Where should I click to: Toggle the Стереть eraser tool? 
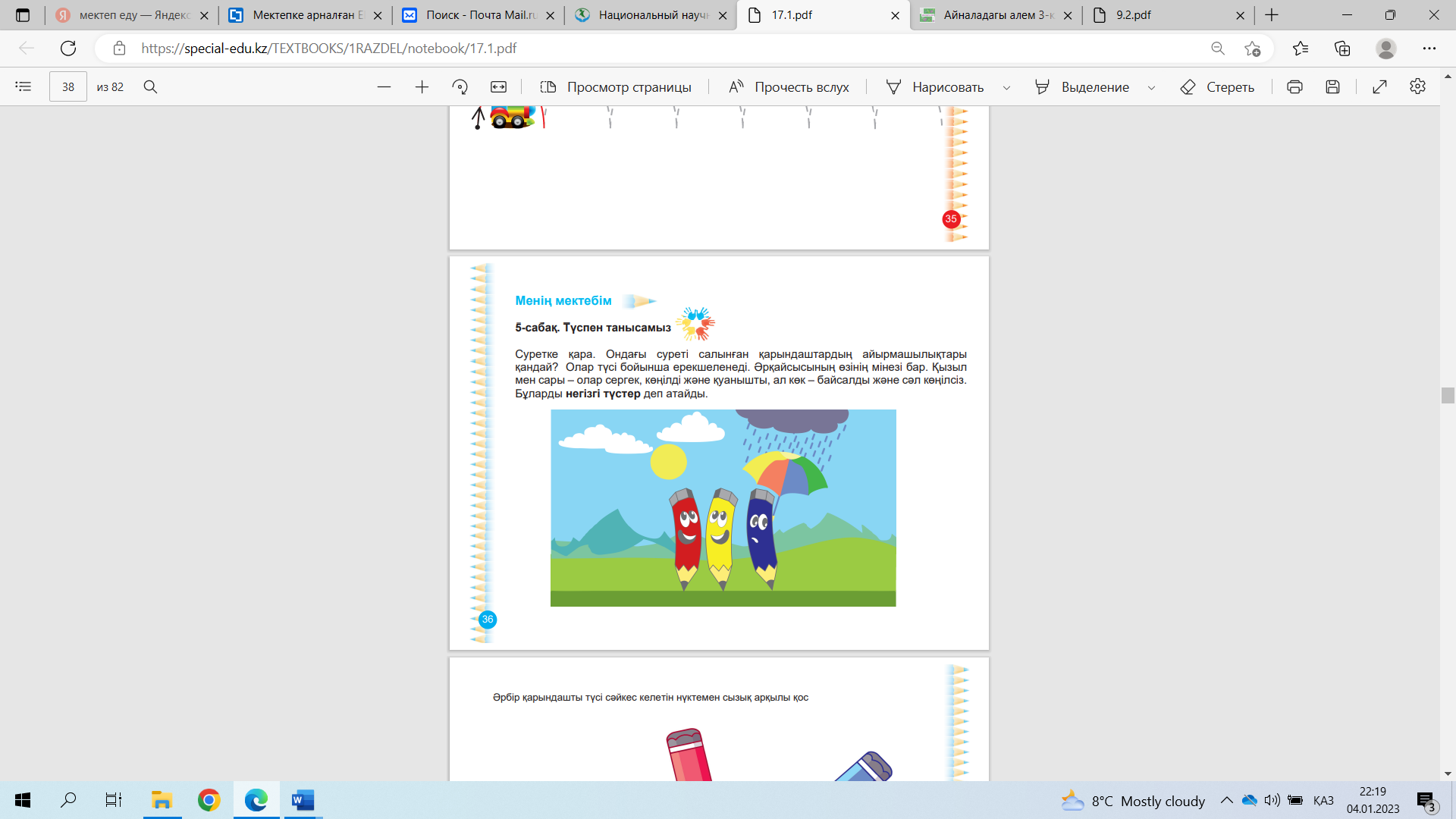[x=1217, y=86]
